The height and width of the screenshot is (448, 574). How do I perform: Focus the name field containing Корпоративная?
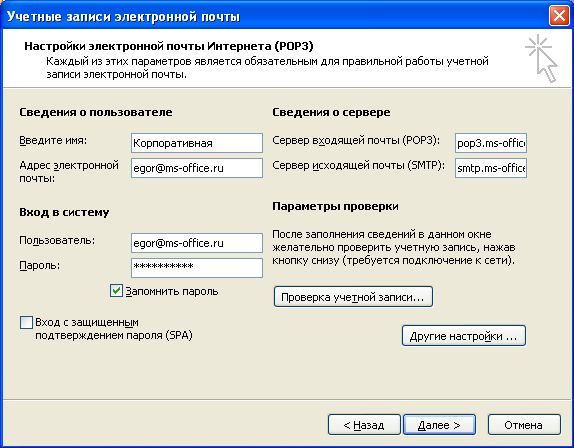(197, 143)
